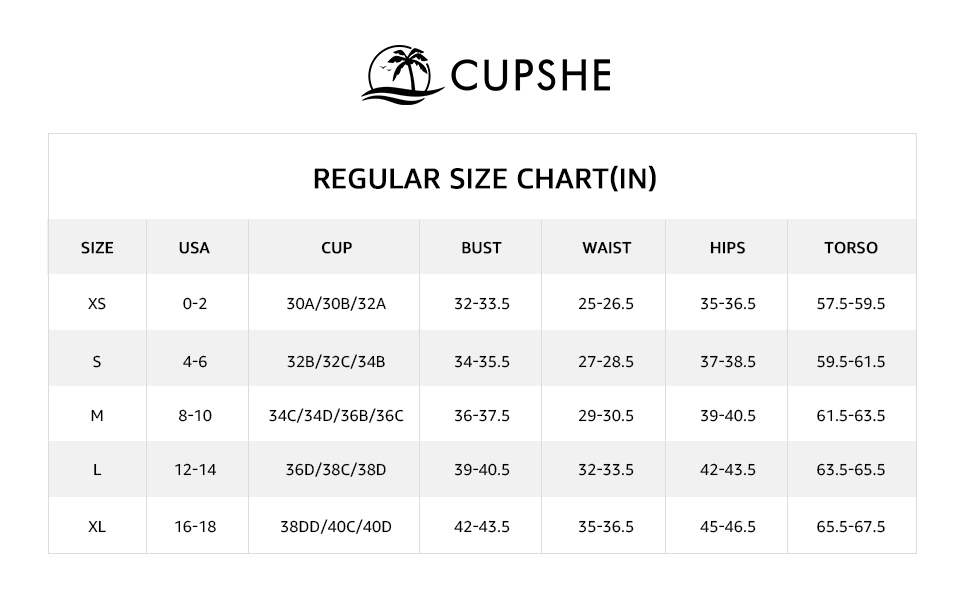Select the TORSO column header
Viewport: 970px width, 600px height.
coord(851,248)
